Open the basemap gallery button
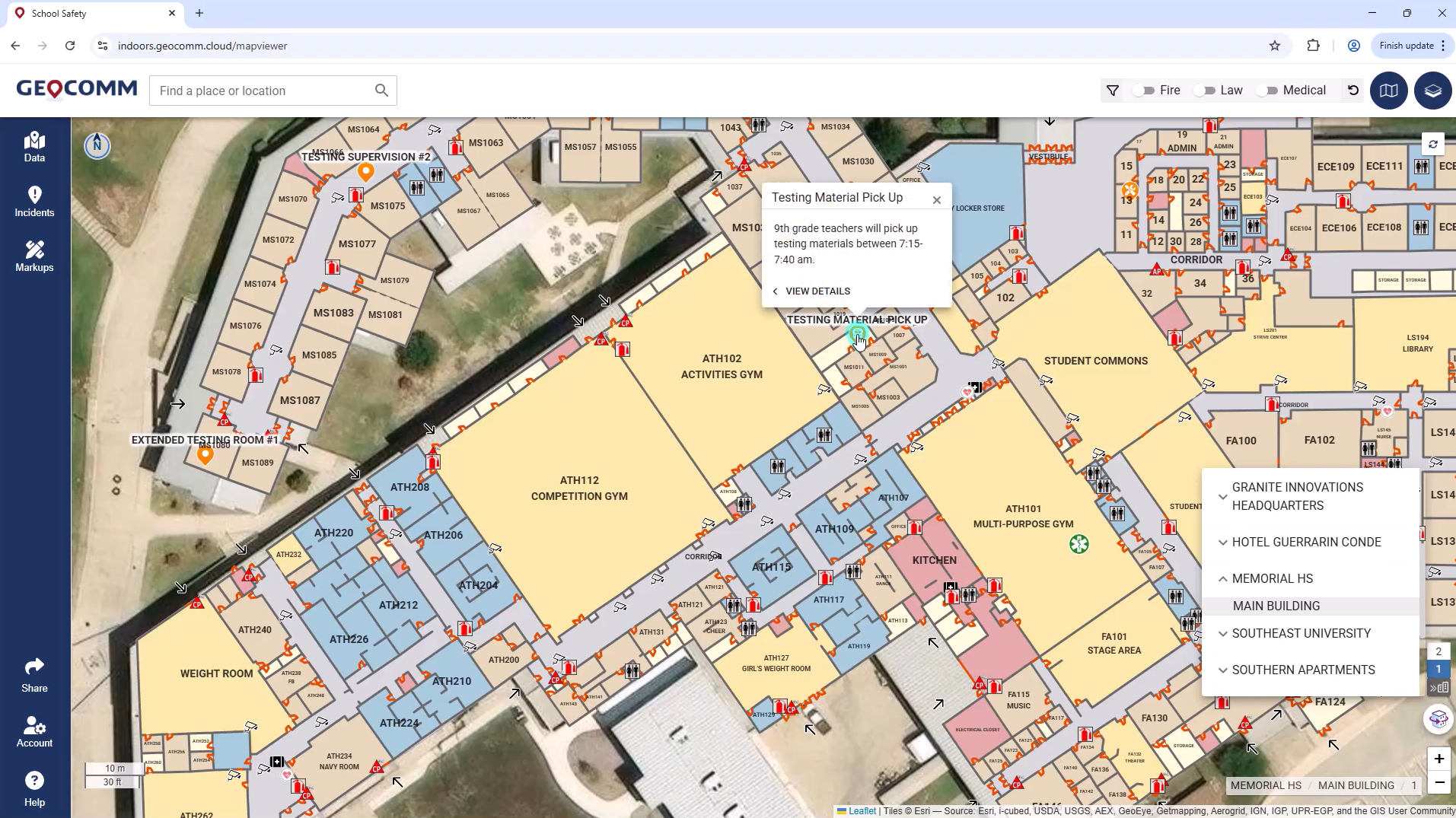 coord(1388,91)
